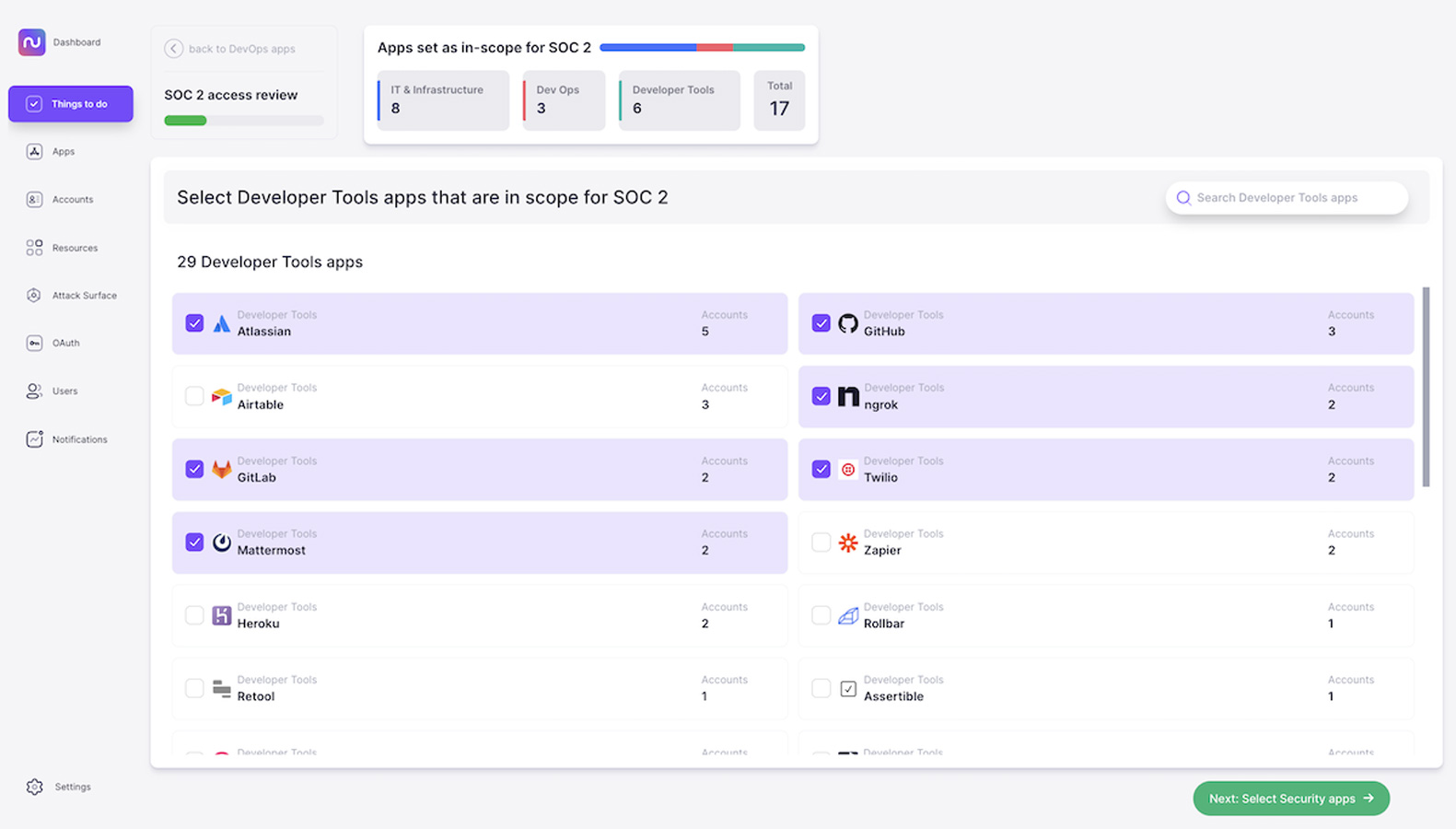Uncheck the GitHub checkbox
This screenshot has width=1456, height=829.
[821, 323]
